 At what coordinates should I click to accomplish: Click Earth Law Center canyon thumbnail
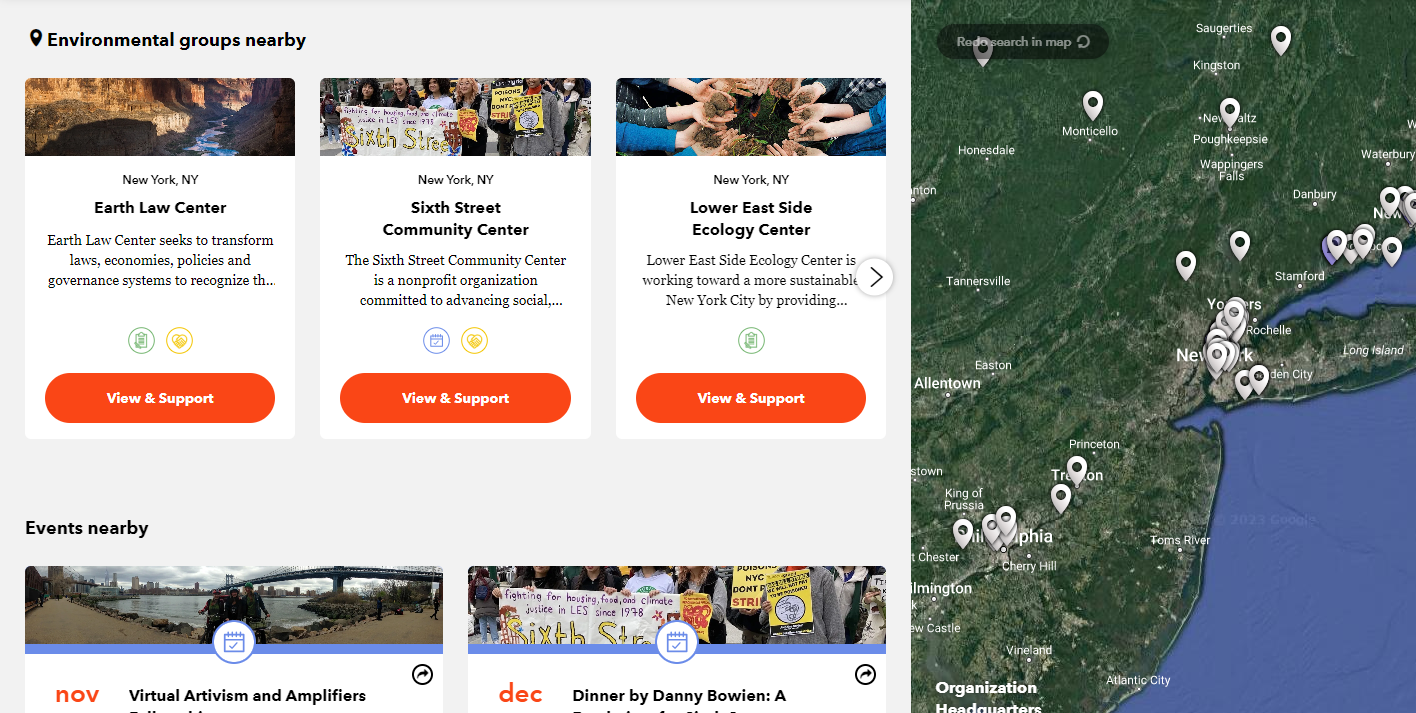tap(160, 117)
